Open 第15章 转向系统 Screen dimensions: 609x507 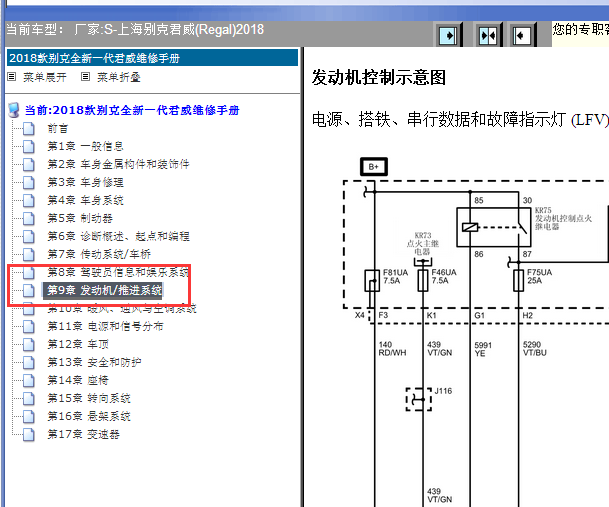(x=89, y=398)
